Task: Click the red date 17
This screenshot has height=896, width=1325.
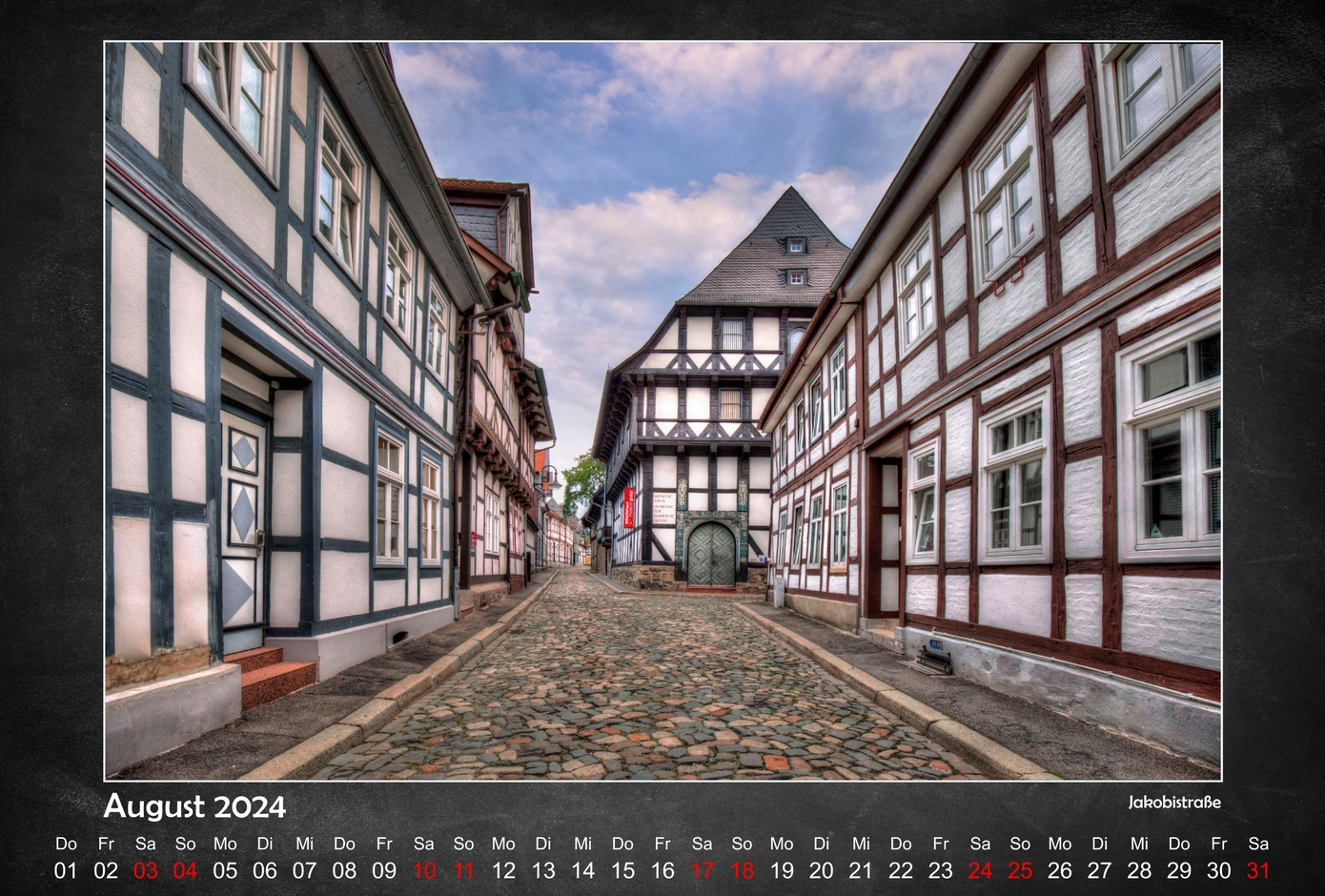Action: (703, 870)
